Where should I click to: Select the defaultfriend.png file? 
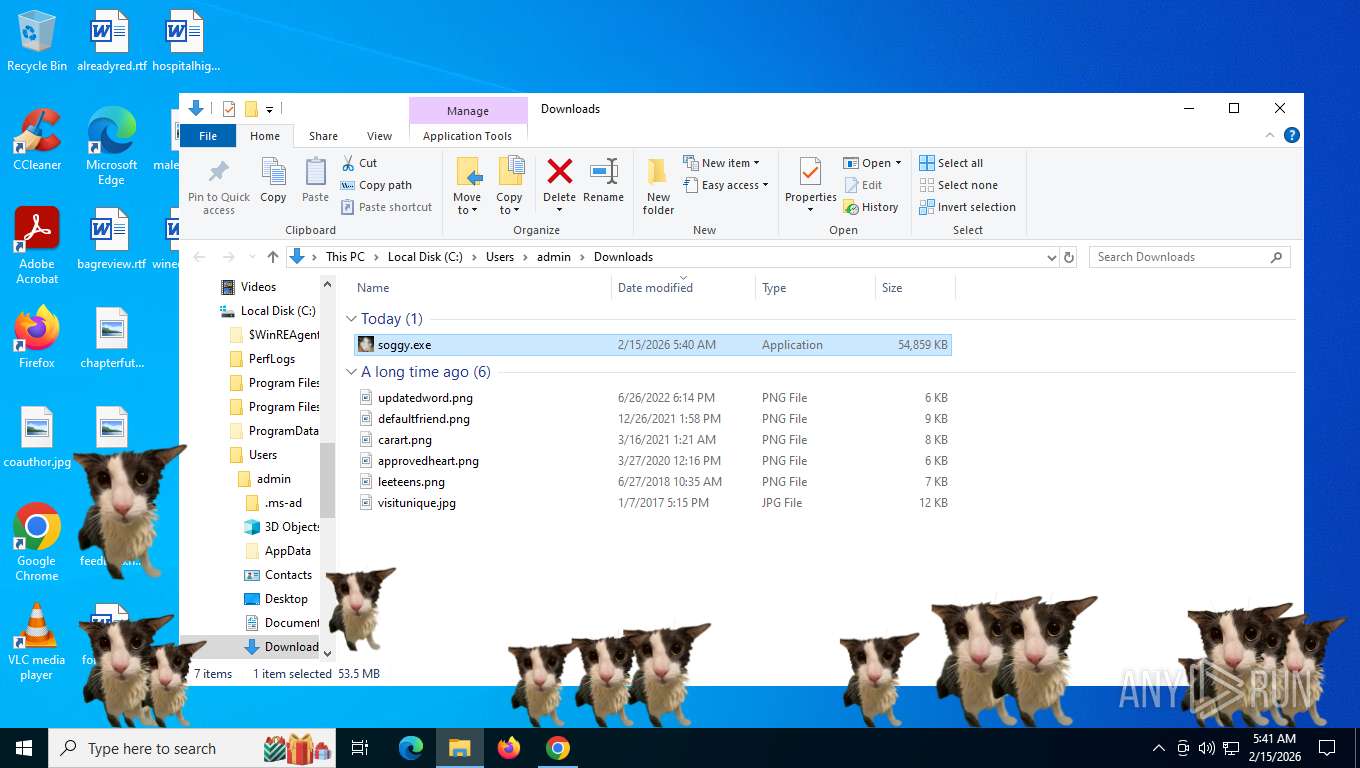[653, 419]
